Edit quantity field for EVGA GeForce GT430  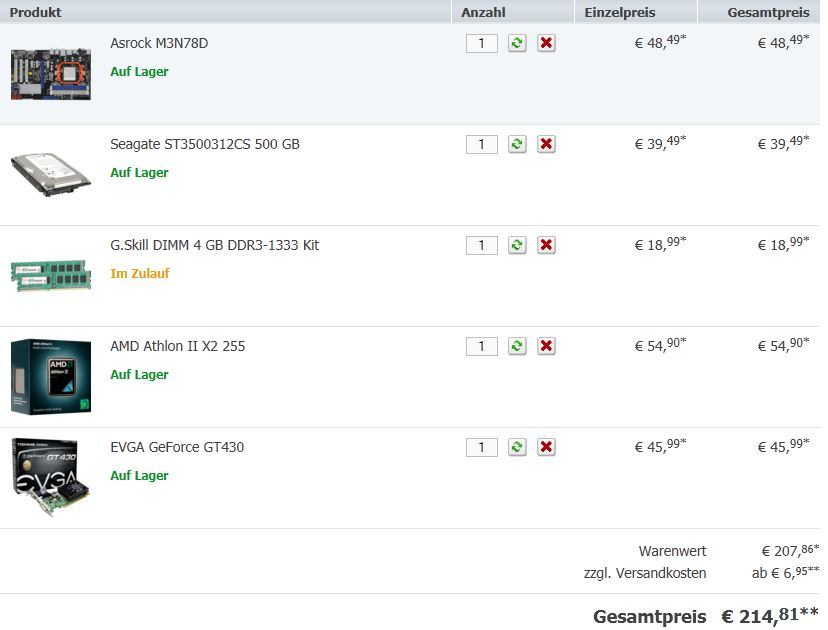coord(482,447)
